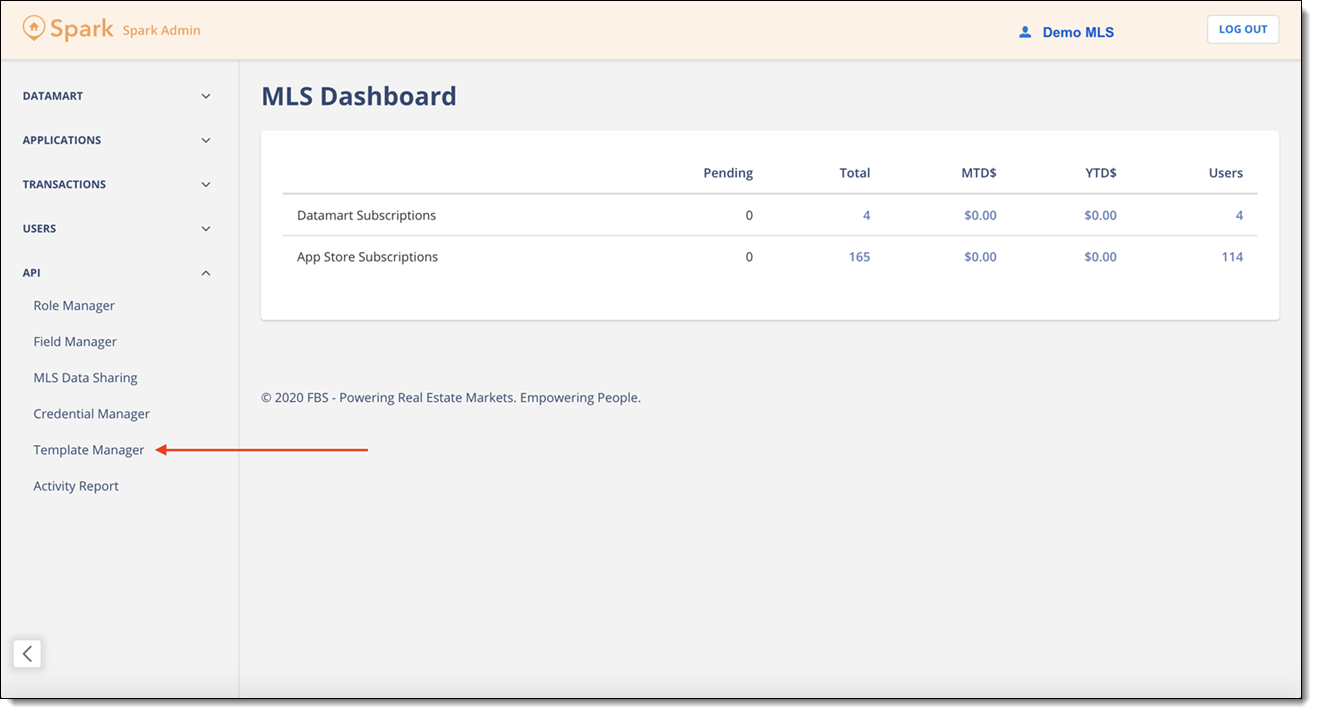Click the MLS Dashboard page title
1317x714 pixels.
point(359,96)
